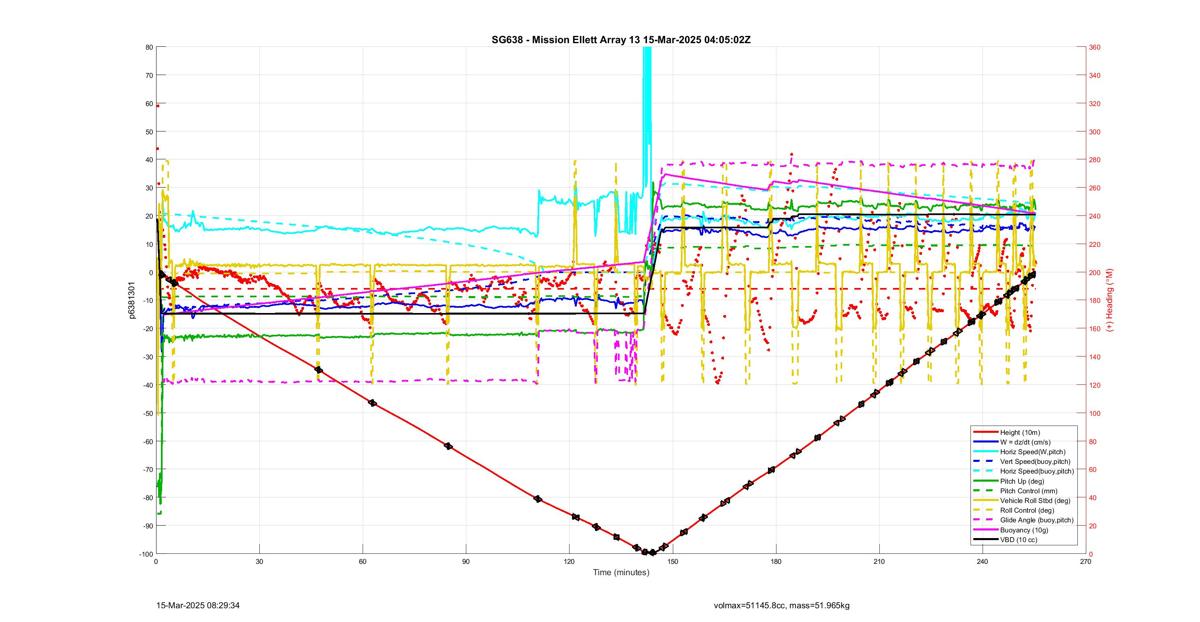Screen dimensions: 1200x622
Task: Click the timestamp '15-Mar-2025 08:29:34'
Action: click(x=198, y=605)
